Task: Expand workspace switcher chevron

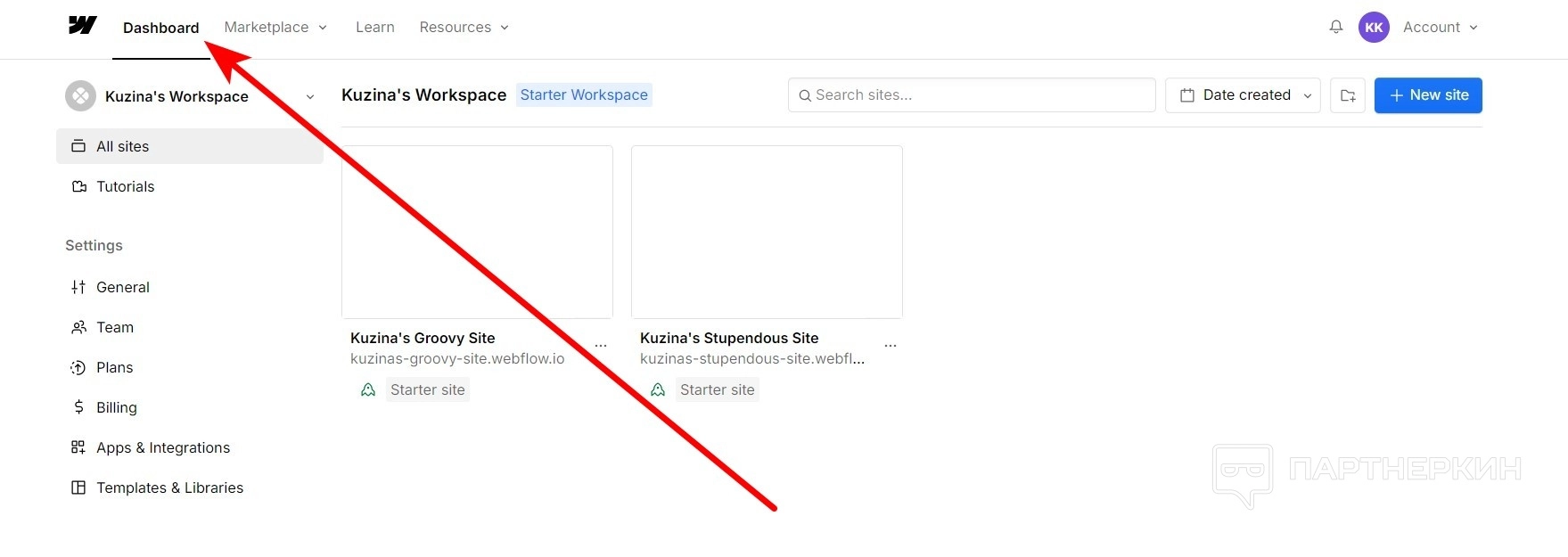Action: tap(310, 96)
